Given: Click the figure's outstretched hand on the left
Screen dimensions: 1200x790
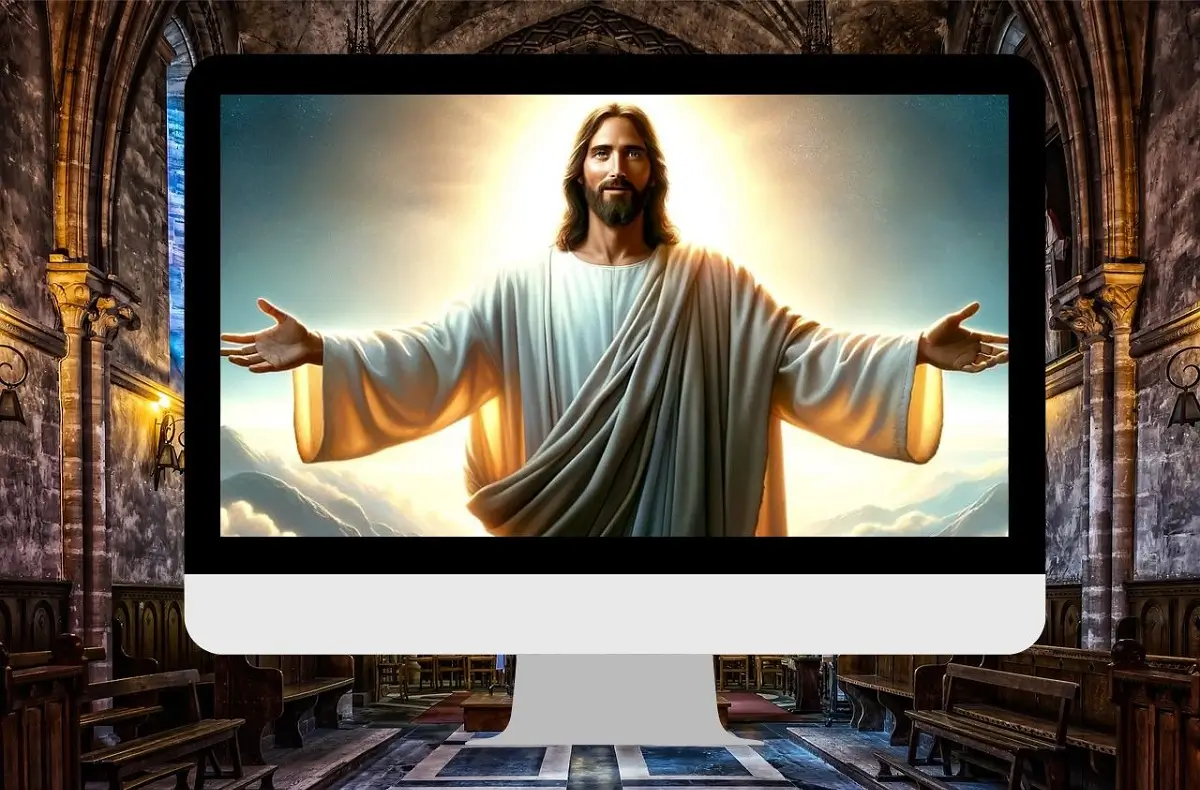Looking at the screenshot, I should (x=268, y=338).
